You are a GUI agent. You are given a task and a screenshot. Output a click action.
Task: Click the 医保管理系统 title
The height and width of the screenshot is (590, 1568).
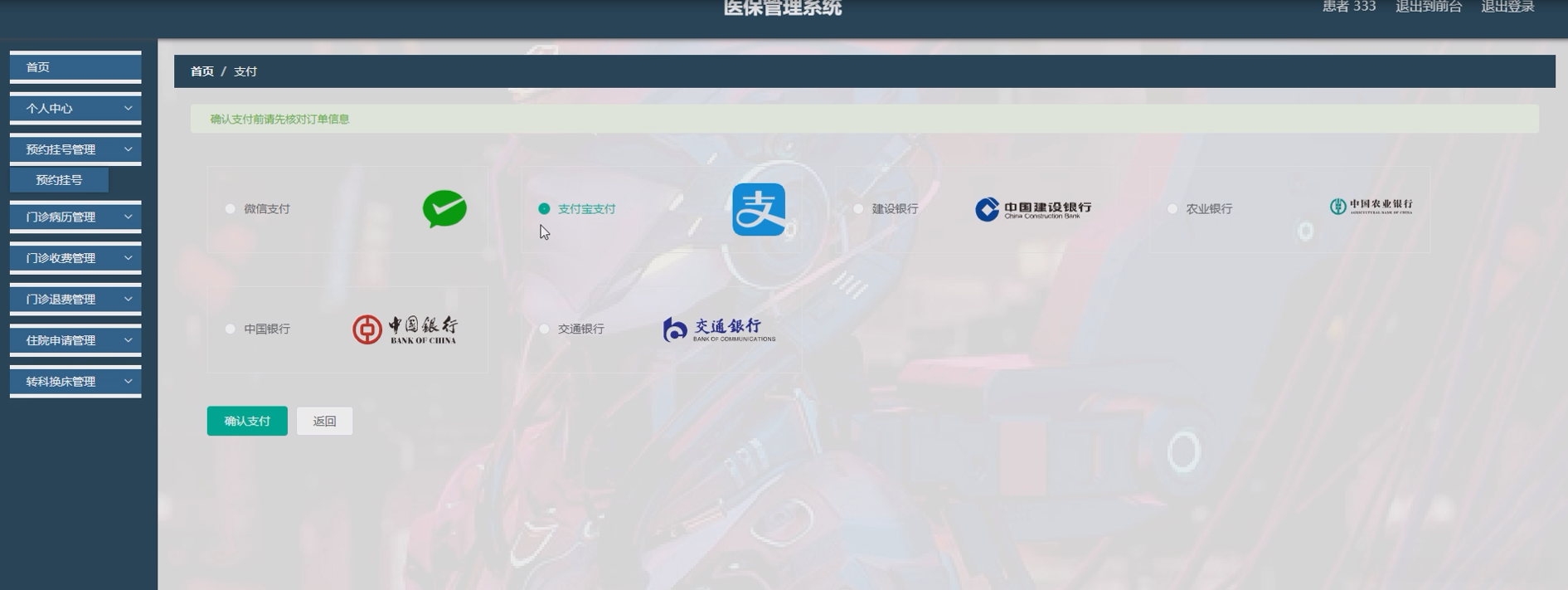coord(782,8)
